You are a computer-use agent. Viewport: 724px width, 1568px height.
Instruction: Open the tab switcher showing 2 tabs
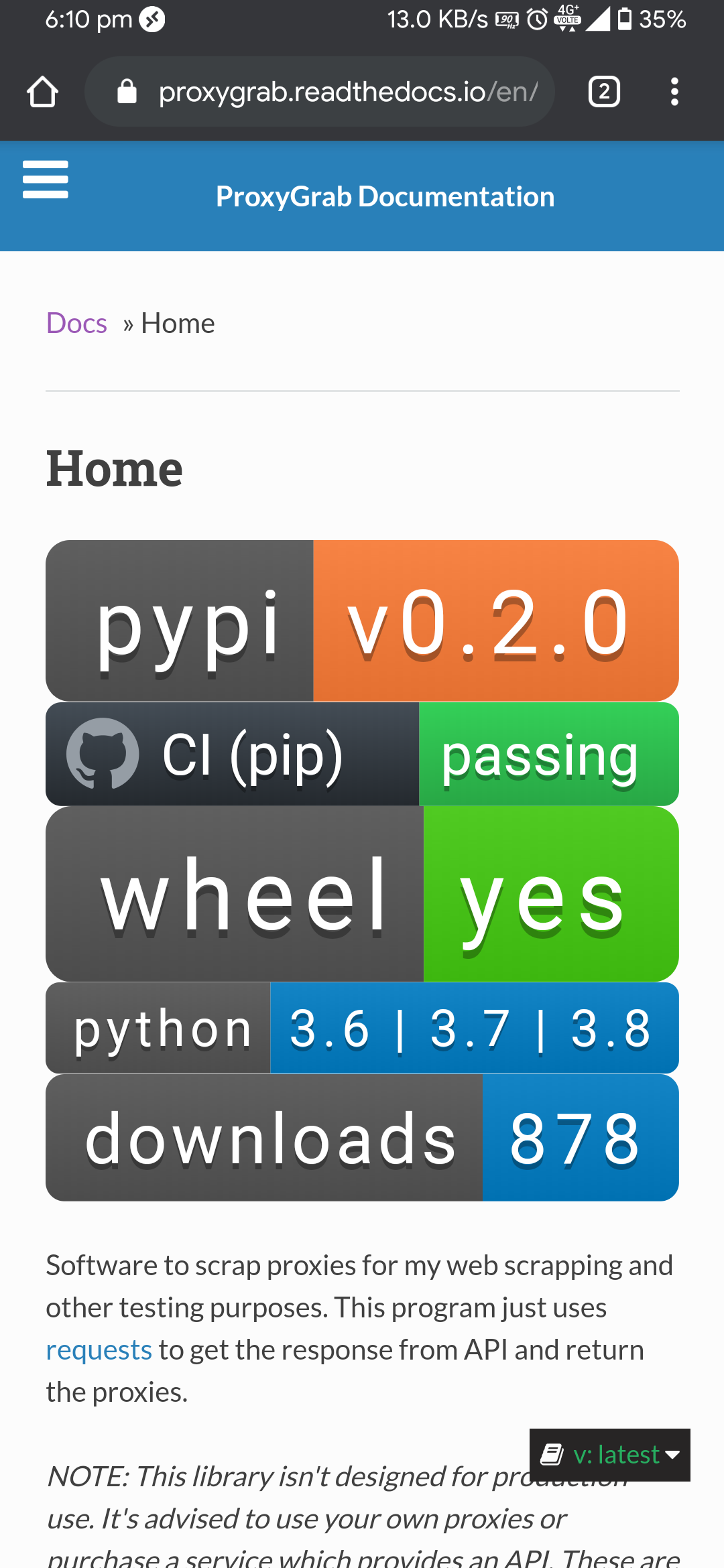603,92
